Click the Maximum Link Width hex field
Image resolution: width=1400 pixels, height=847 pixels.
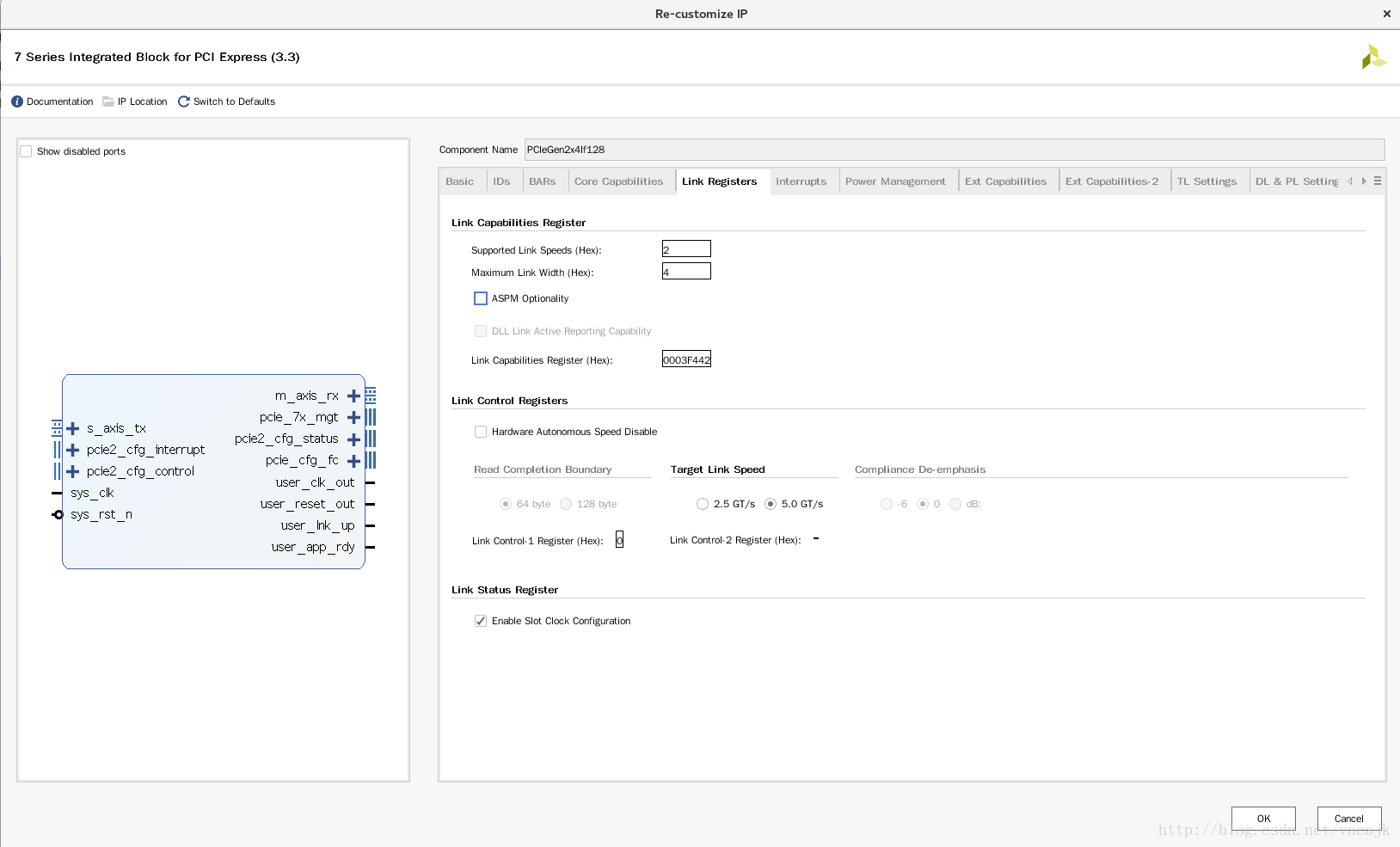point(686,272)
